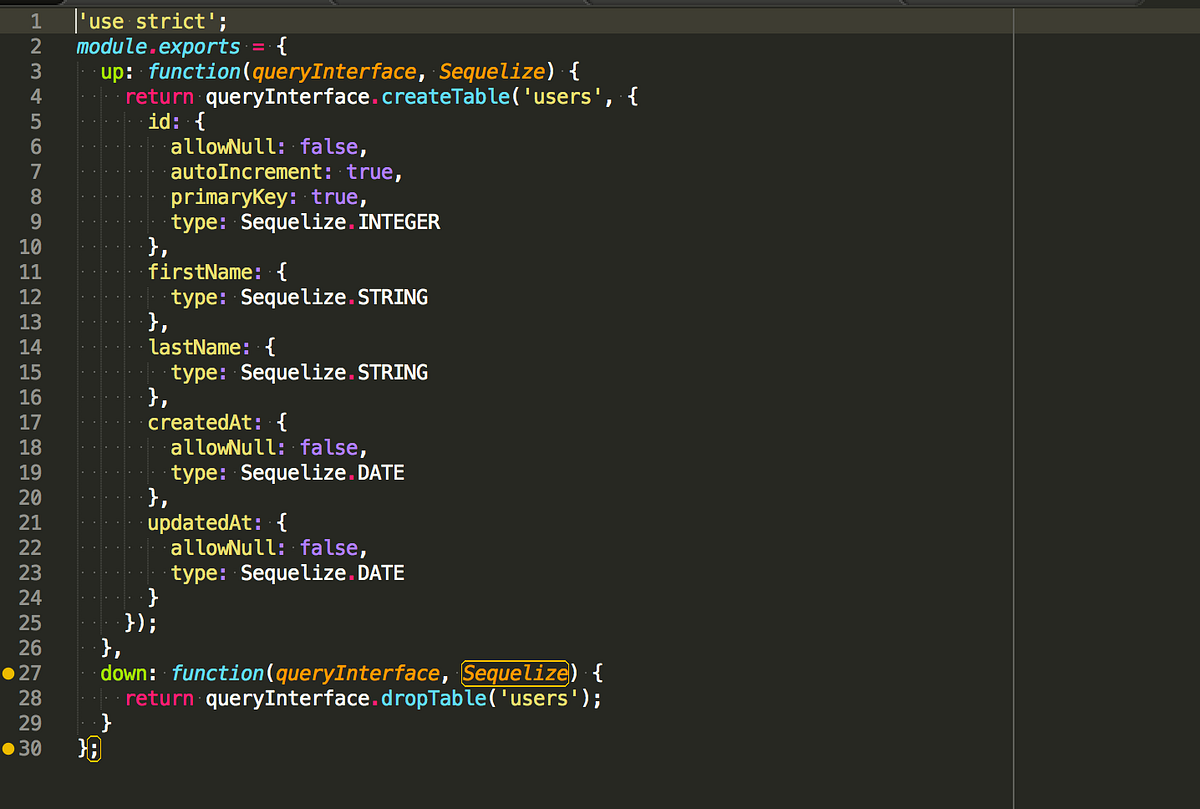Toggle the marker dot beside line 27
Image resolution: width=1200 pixels, height=809 pixels.
(x=8, y=672)
